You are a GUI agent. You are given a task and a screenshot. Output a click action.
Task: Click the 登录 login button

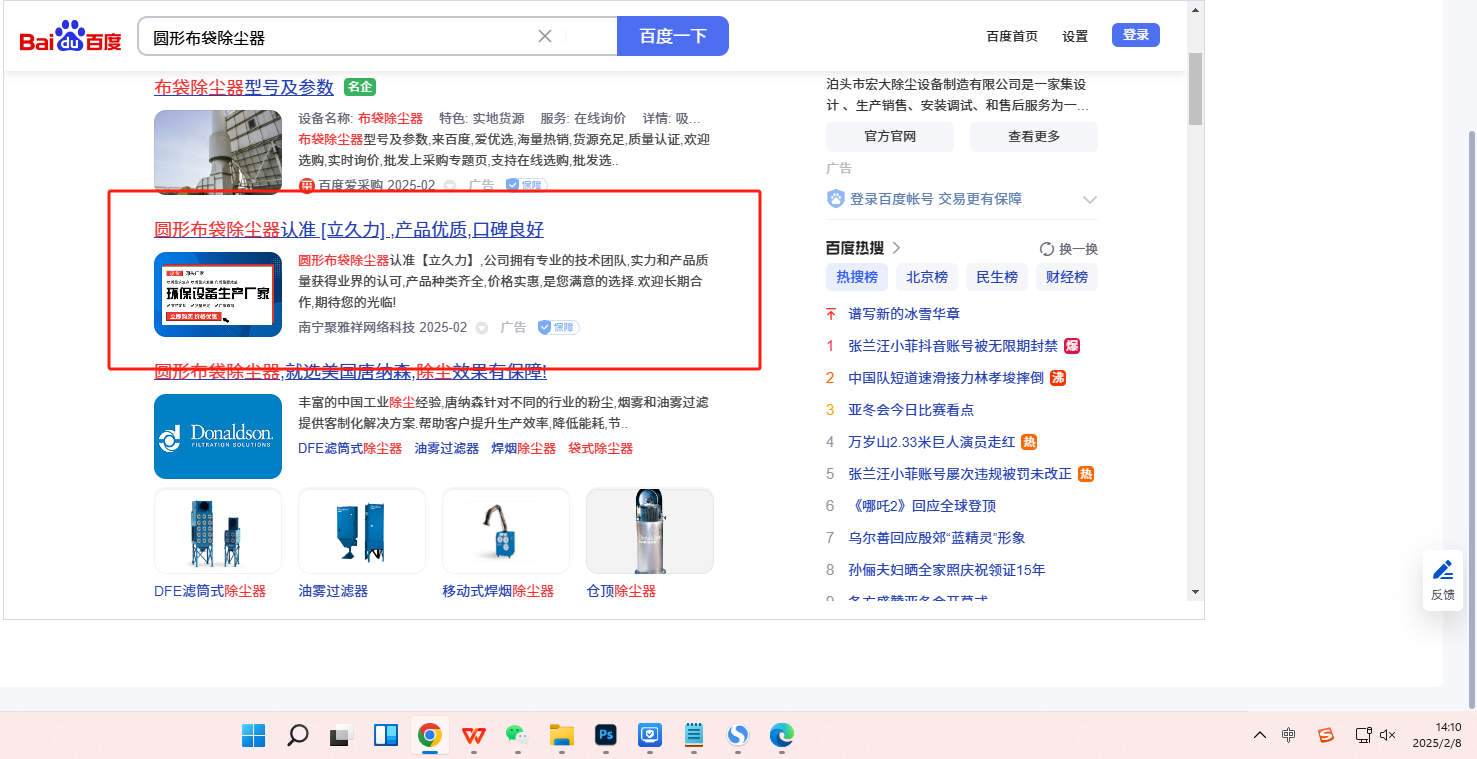[x=1135, y=35]
